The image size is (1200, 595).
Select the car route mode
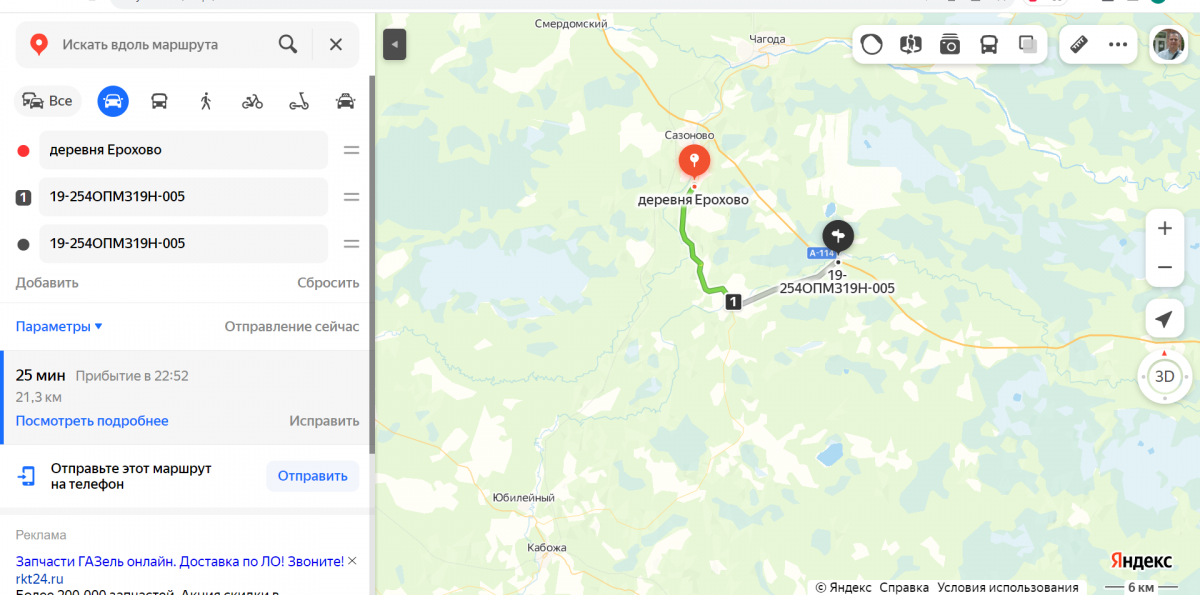pyautogui.click(x=113, y=101)
